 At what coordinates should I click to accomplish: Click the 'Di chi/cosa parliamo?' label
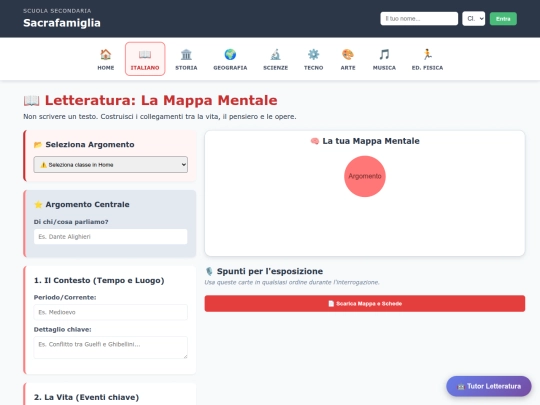[x=71, y=222]
